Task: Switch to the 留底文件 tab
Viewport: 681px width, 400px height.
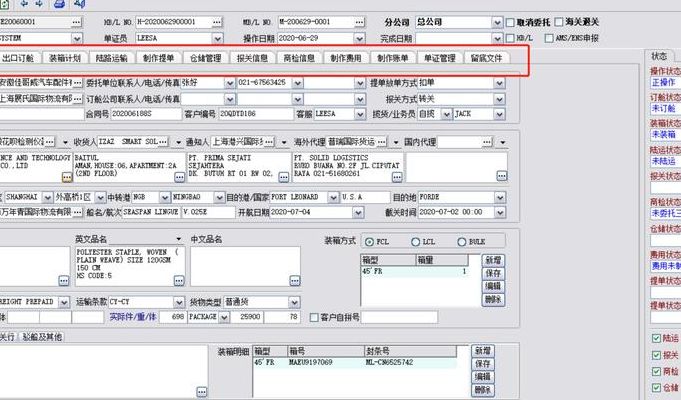Action: tap(487, 58)
